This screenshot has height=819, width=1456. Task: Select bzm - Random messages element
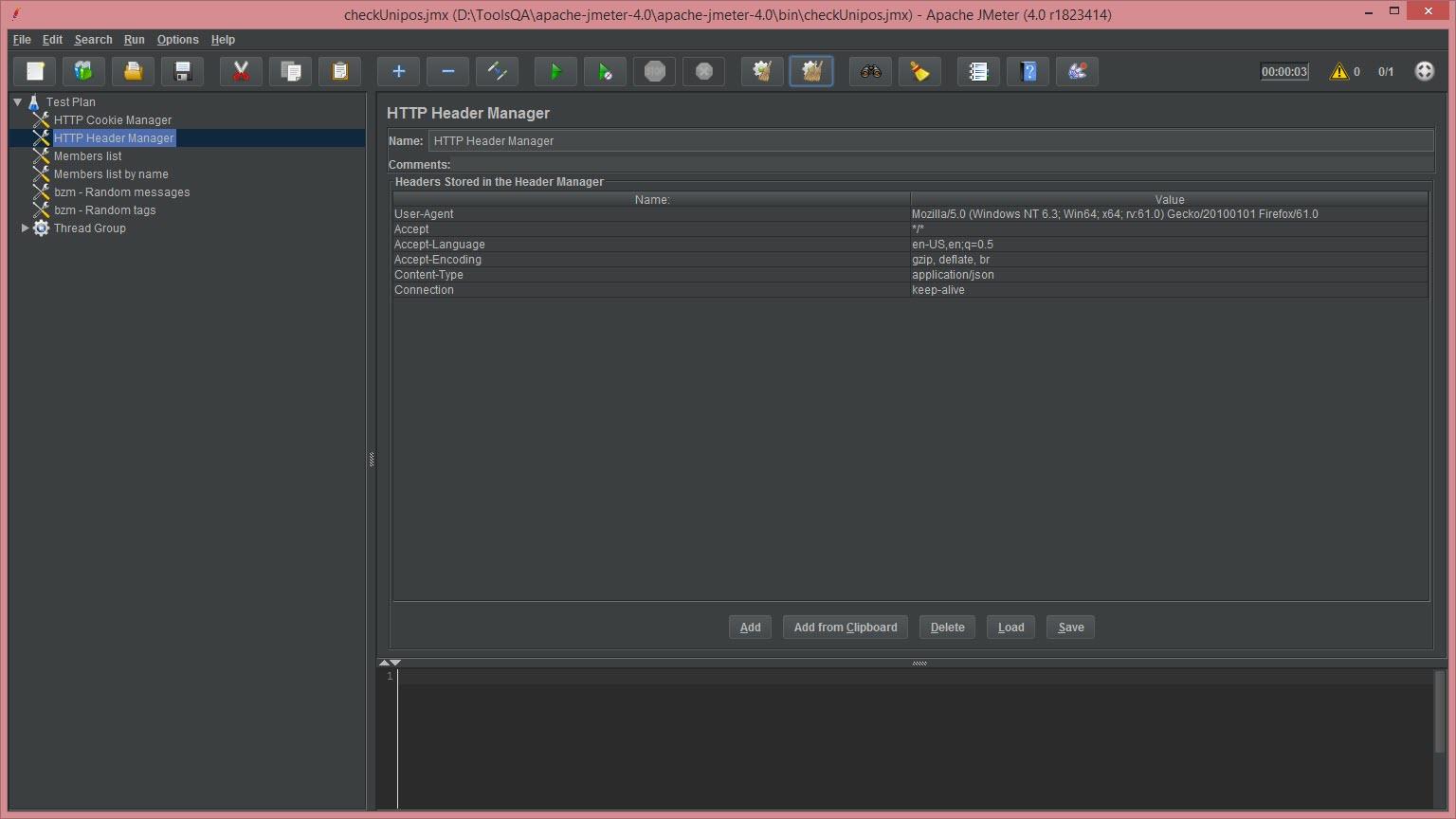tap(121, 192)
